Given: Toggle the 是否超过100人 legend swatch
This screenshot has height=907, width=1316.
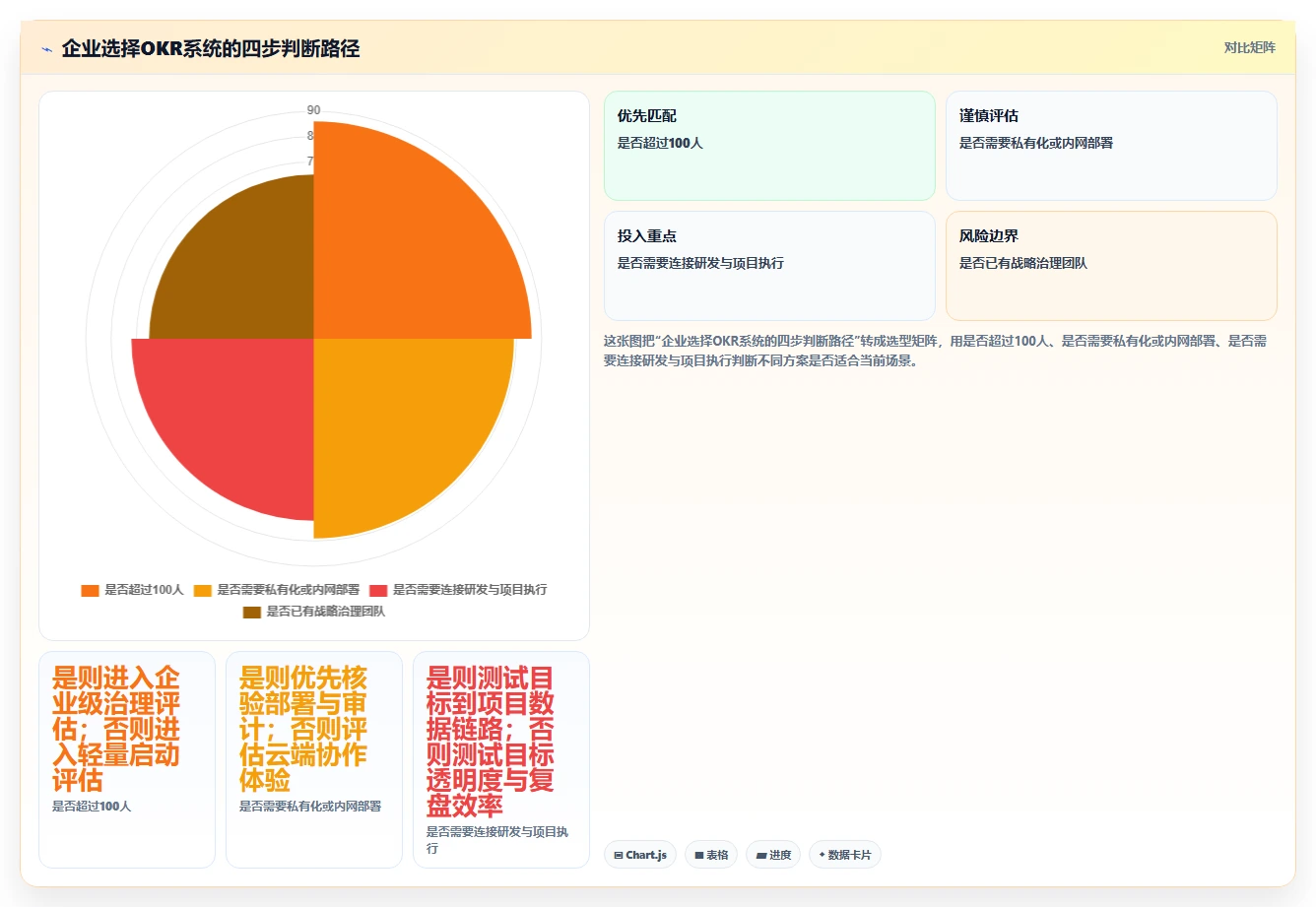Looking at the screenshot, I should pyautogui.click(x=90, y=590).
